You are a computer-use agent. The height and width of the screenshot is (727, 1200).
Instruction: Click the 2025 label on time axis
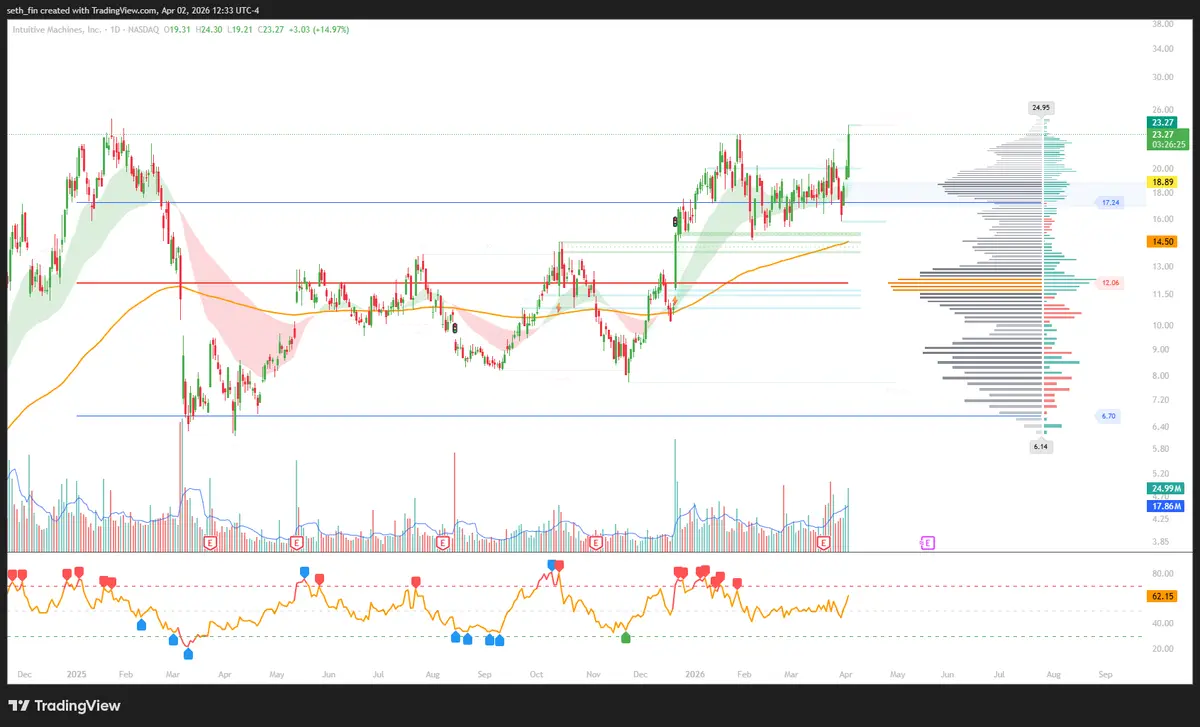tap(75, 675)
